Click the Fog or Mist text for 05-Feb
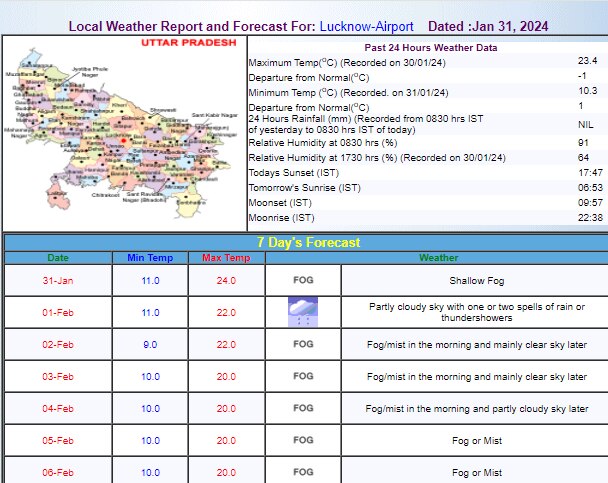 pyautogui.click(x=477, y=441)
